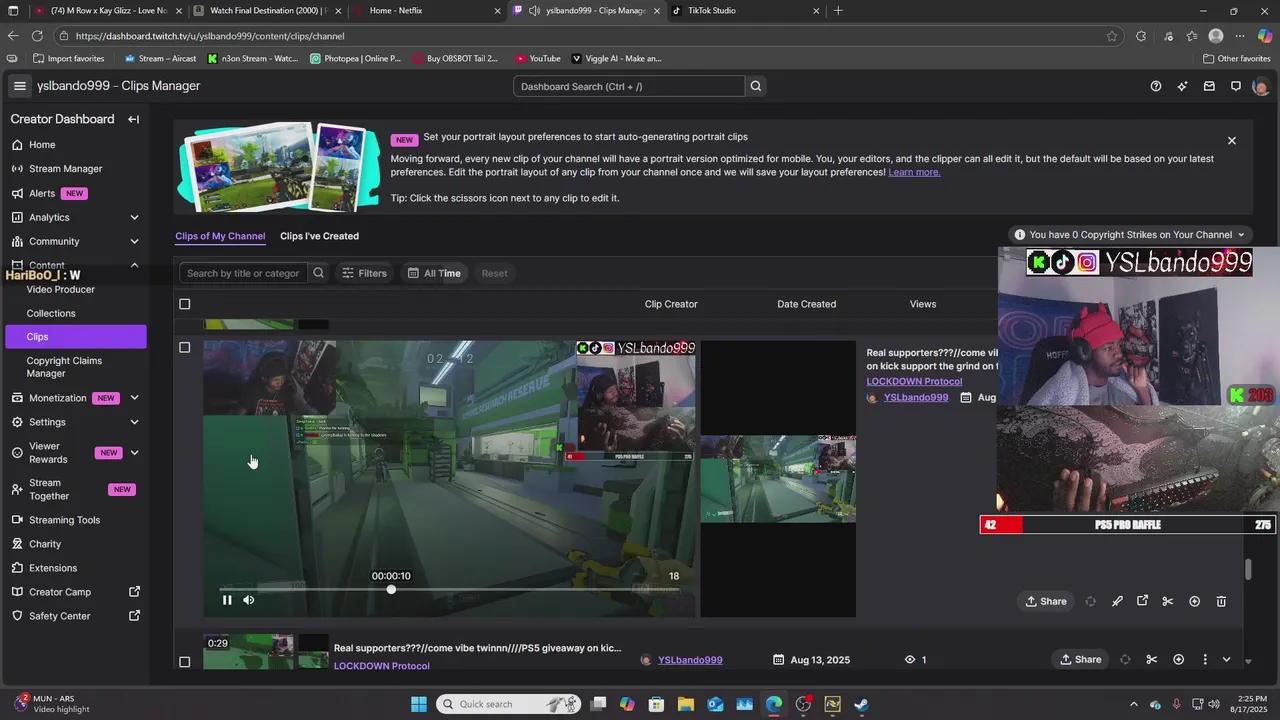Viewport: 1280px width, 720px height.
Task: Open expanded clip in new window icon
Action: click(1142, 601)
